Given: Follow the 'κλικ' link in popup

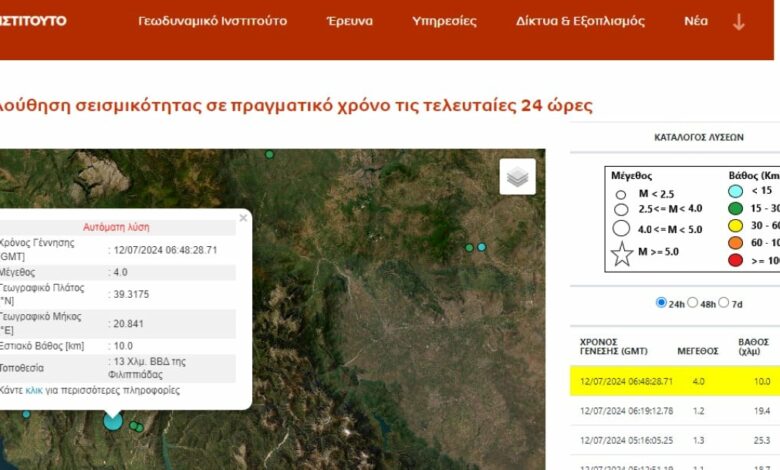Looking at the screenshot, I should pyautogui.click(x=34, y=390).
